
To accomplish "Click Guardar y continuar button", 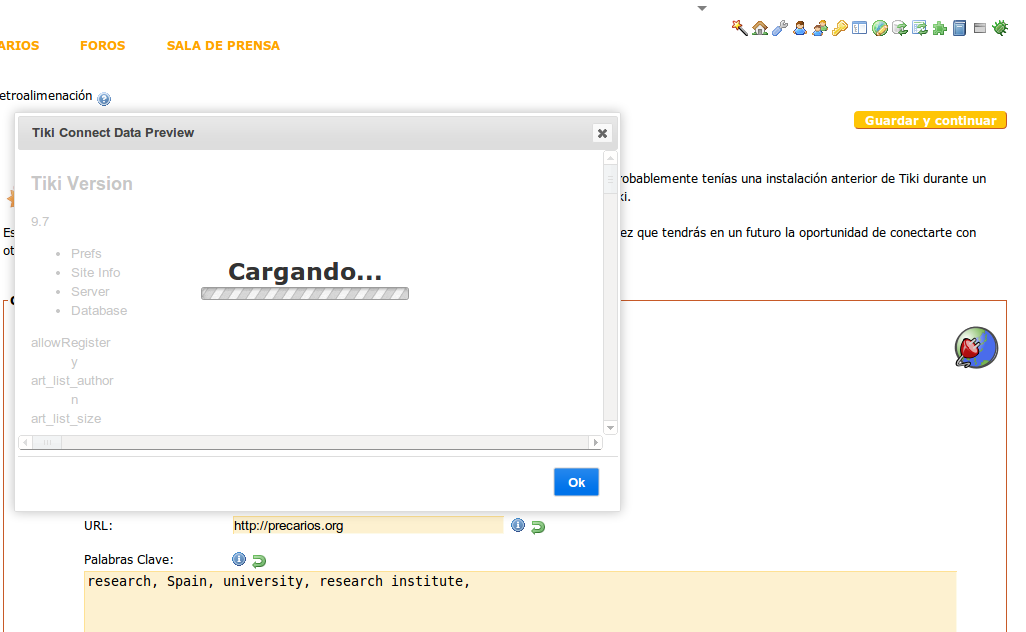I will tap(930, 120).
